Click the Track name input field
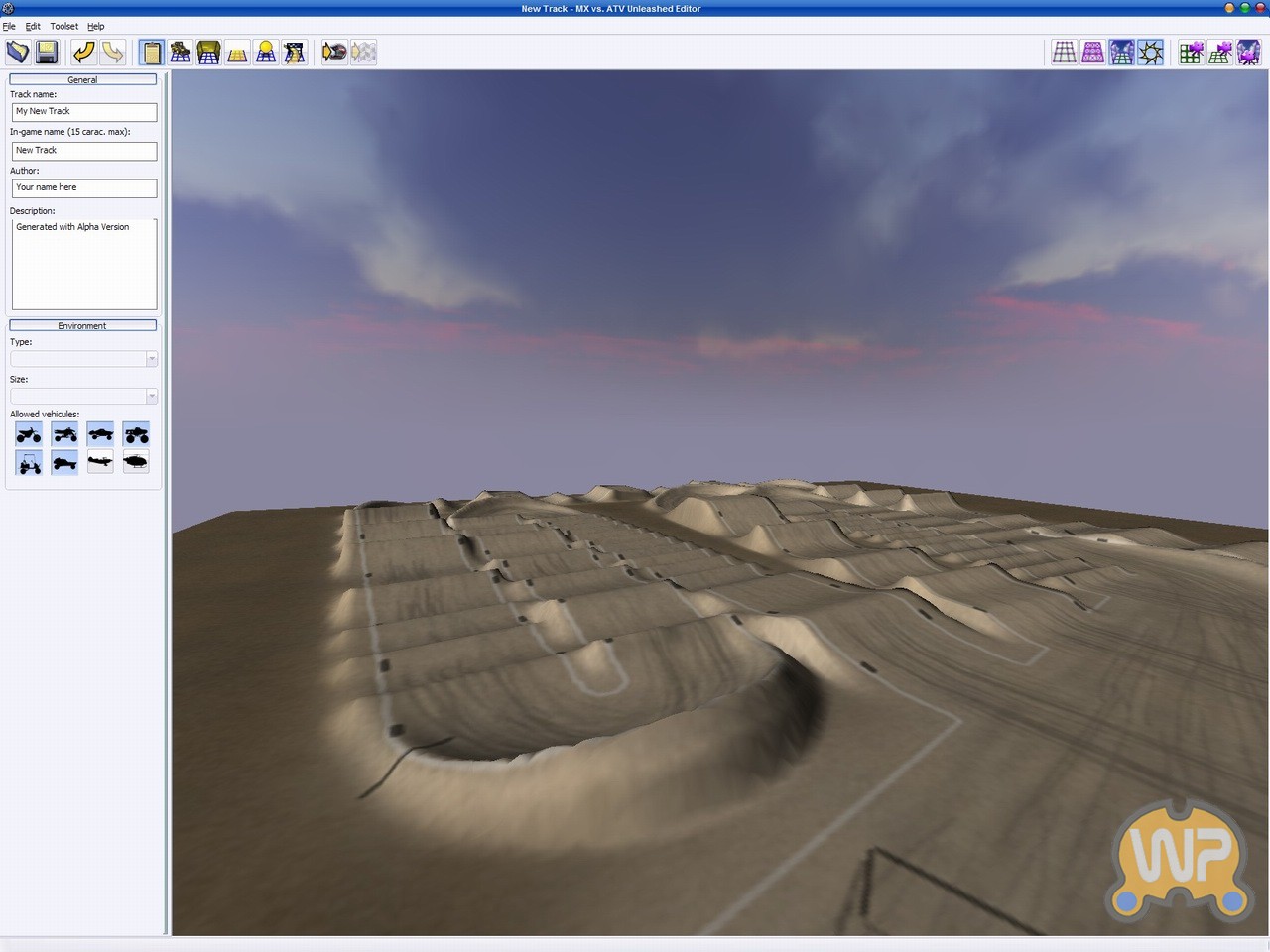The image size is (1270, 952). click(x=84, y=112)
